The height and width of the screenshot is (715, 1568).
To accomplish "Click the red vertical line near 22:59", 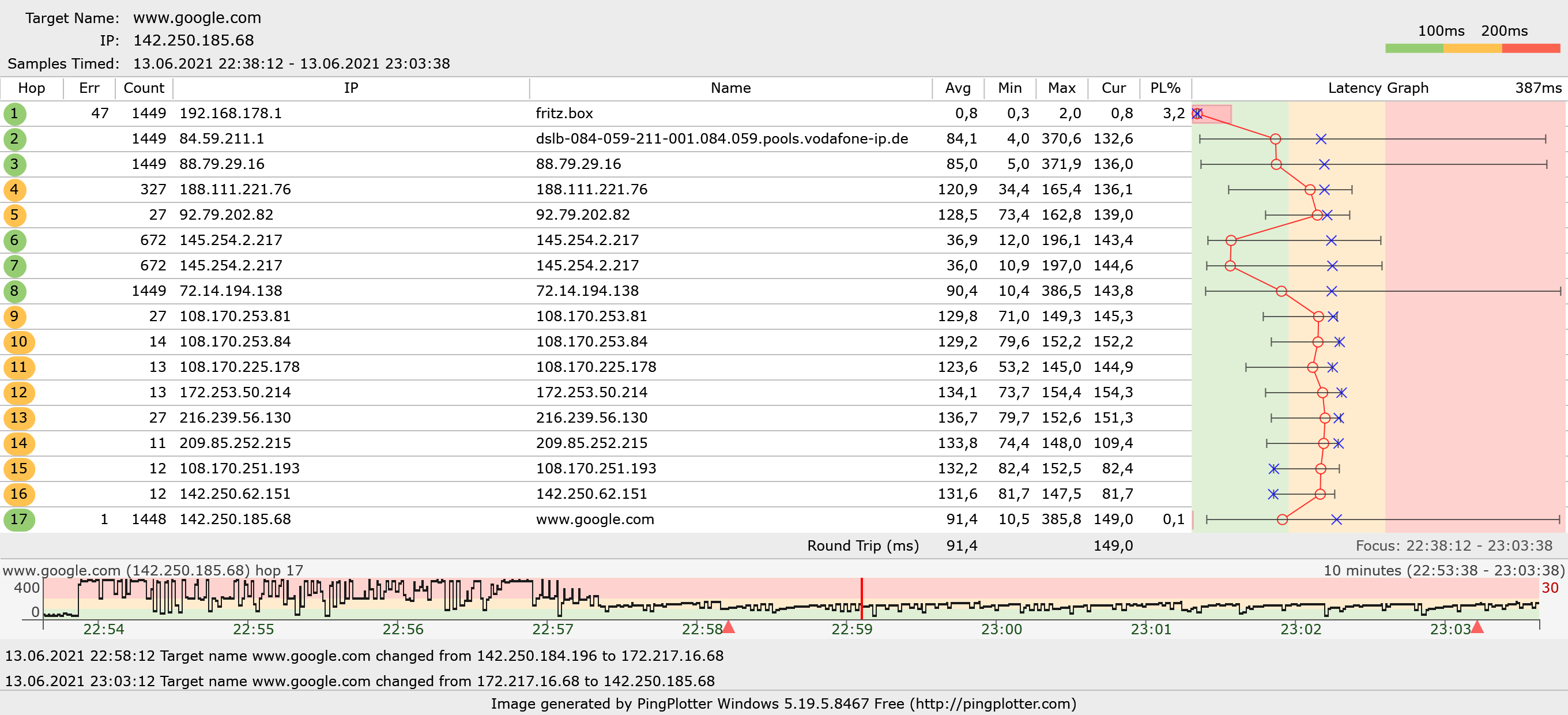I will click(861, 599).
